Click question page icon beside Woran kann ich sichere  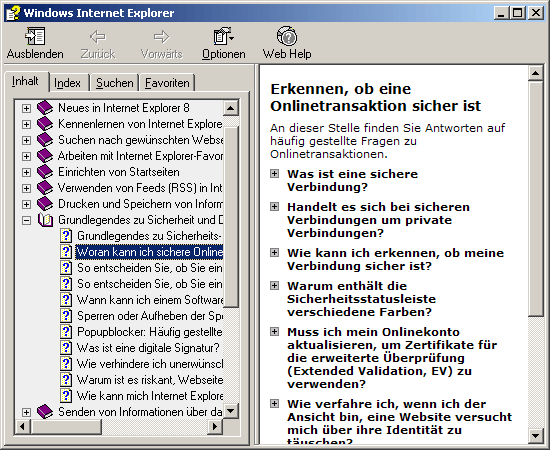point(66,252)
